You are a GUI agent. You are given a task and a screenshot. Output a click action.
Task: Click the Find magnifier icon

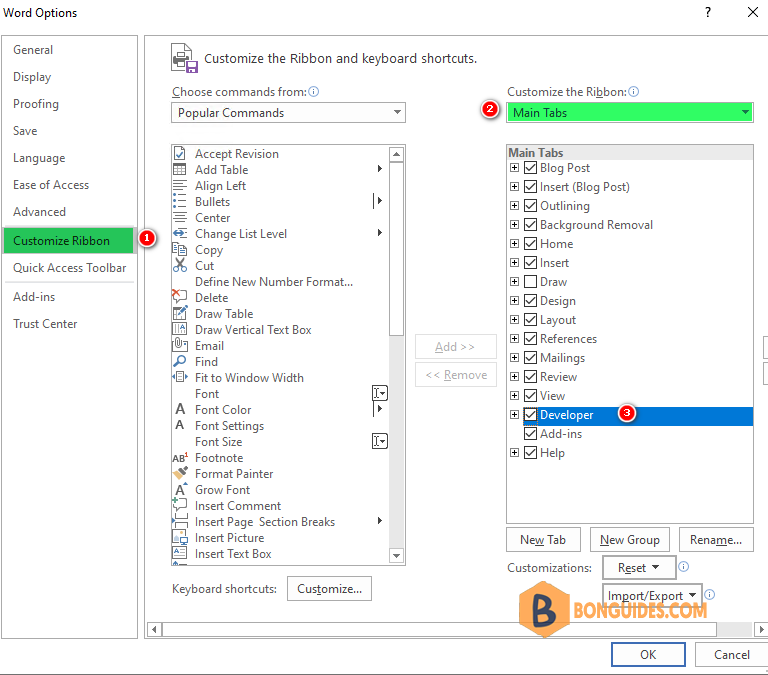coord(180,362)
